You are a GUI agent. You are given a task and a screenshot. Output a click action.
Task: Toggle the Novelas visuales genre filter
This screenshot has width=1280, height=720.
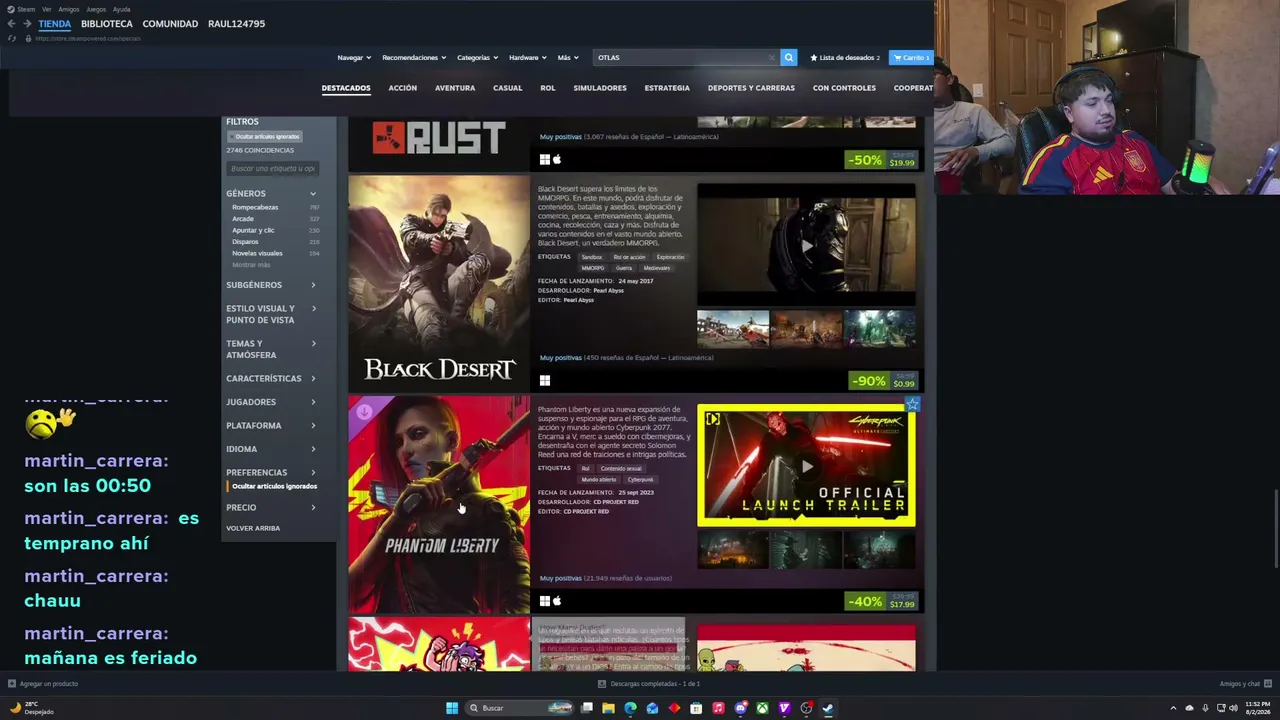tap(275, 253)
